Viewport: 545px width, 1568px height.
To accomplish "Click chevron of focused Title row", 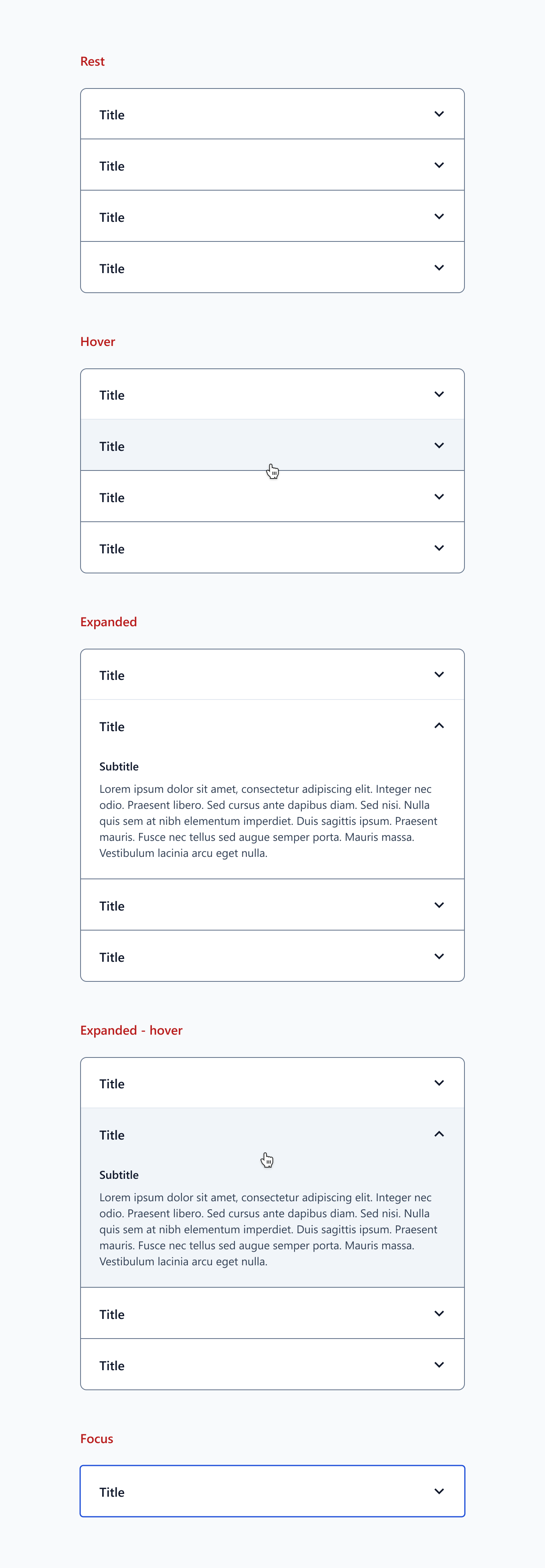I will 439,1491.
